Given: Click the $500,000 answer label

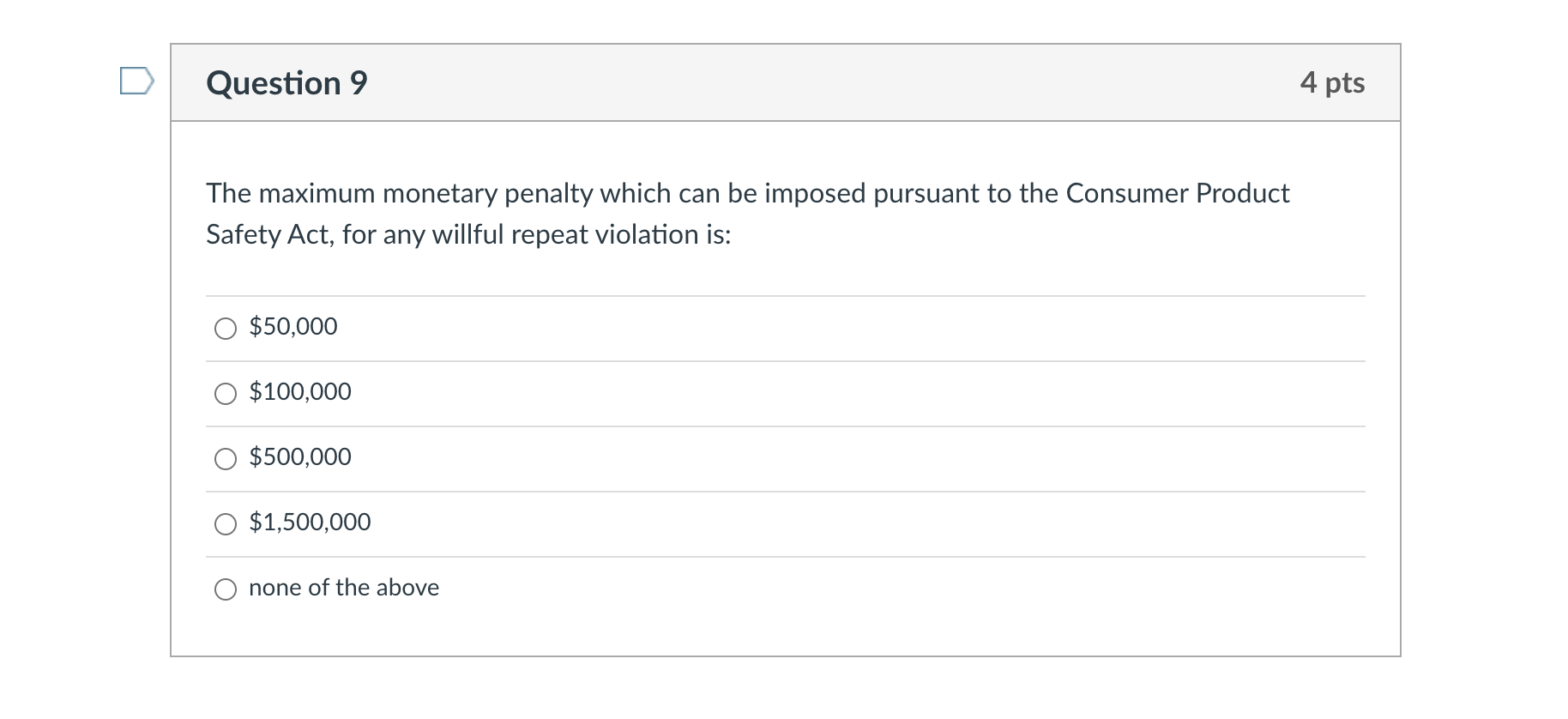Looking at the screenshot, I should tap(299, 457).
